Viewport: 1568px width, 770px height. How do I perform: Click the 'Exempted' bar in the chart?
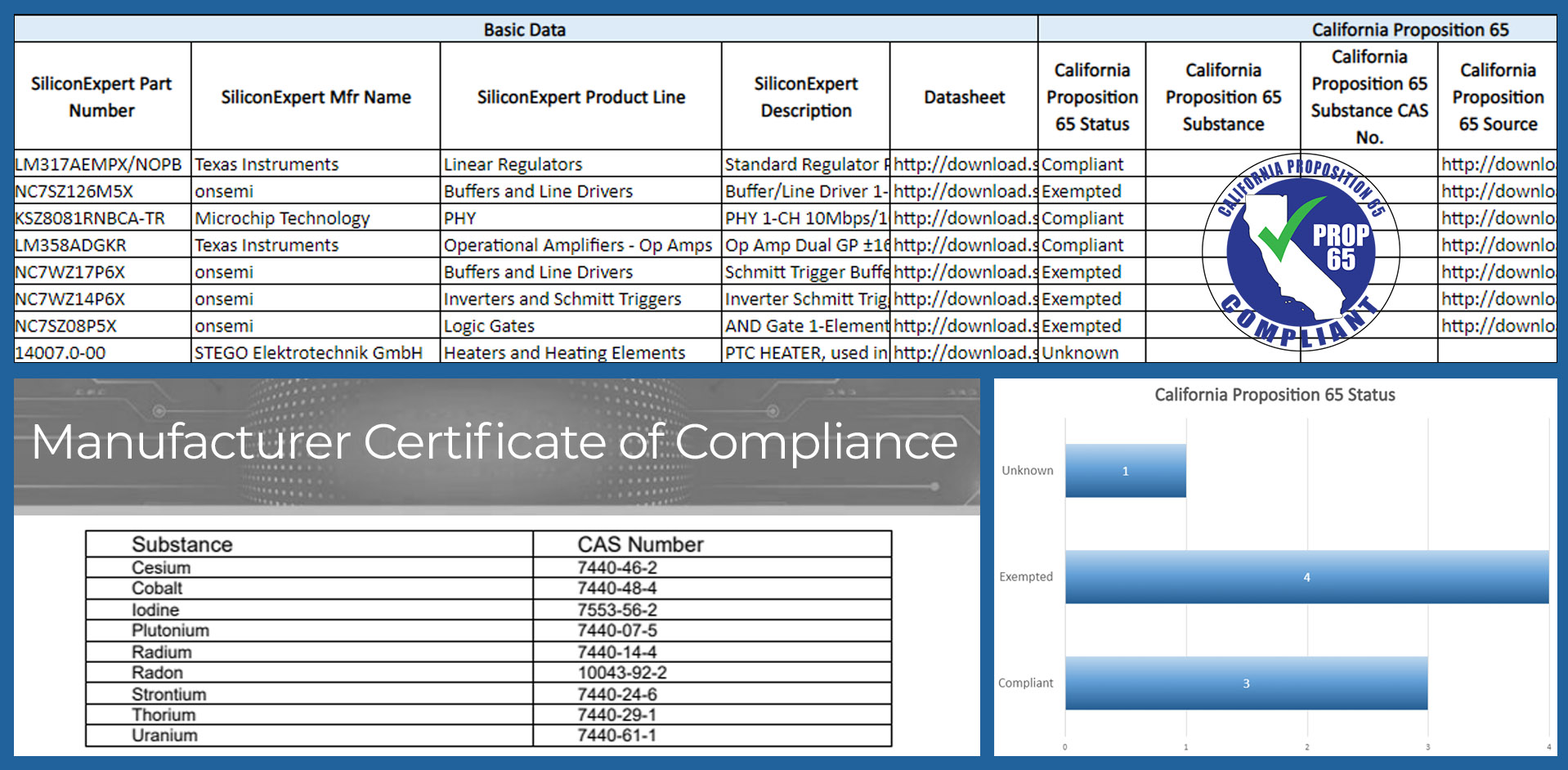click(1306, 577)
